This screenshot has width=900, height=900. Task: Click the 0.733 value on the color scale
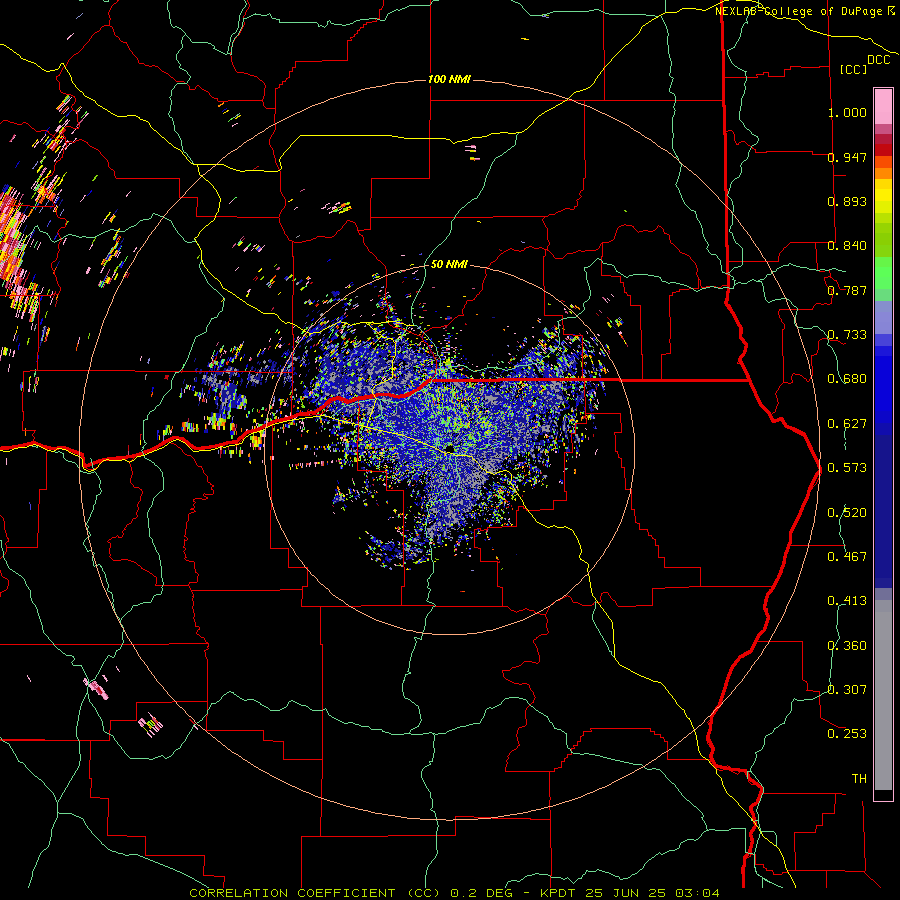(847, 335)
